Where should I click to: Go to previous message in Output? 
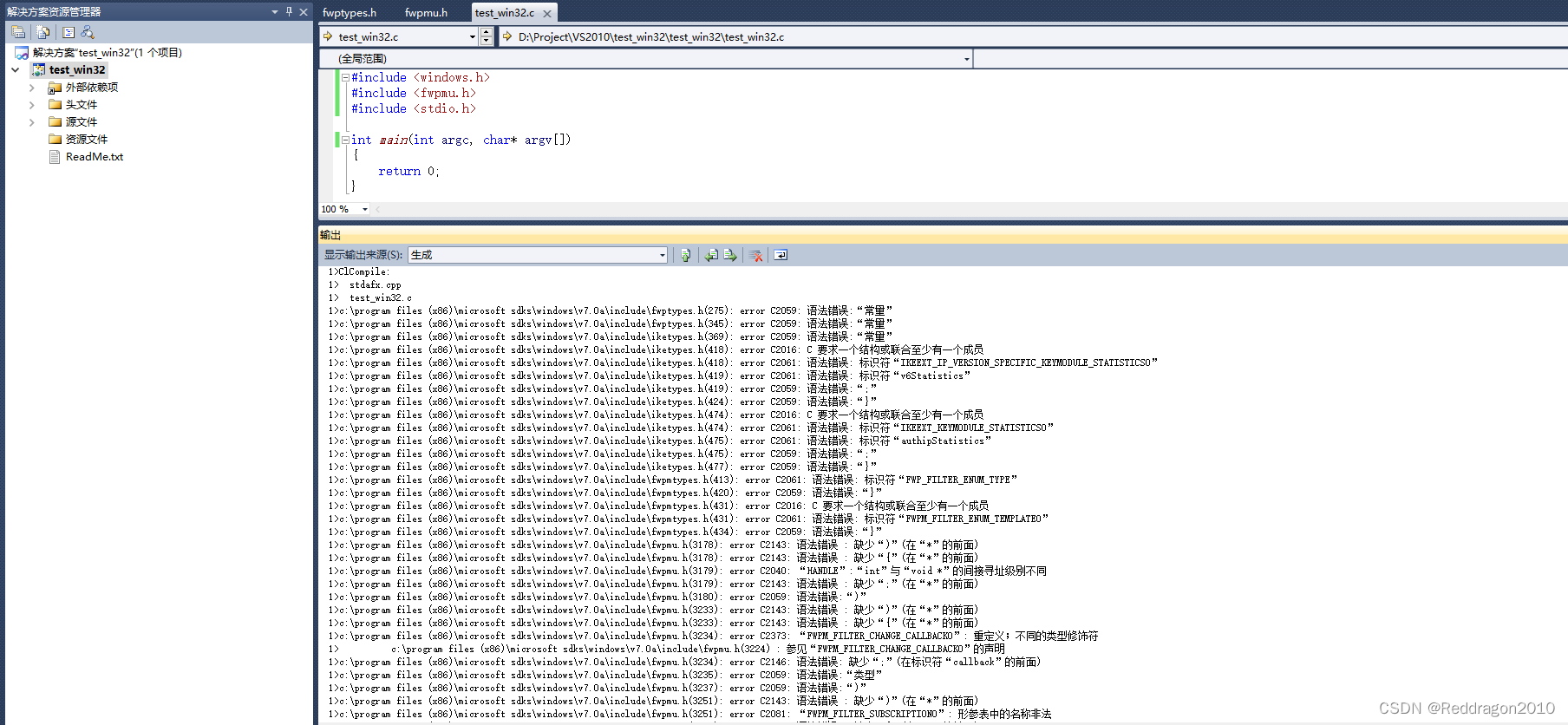[x=711, y=255]
